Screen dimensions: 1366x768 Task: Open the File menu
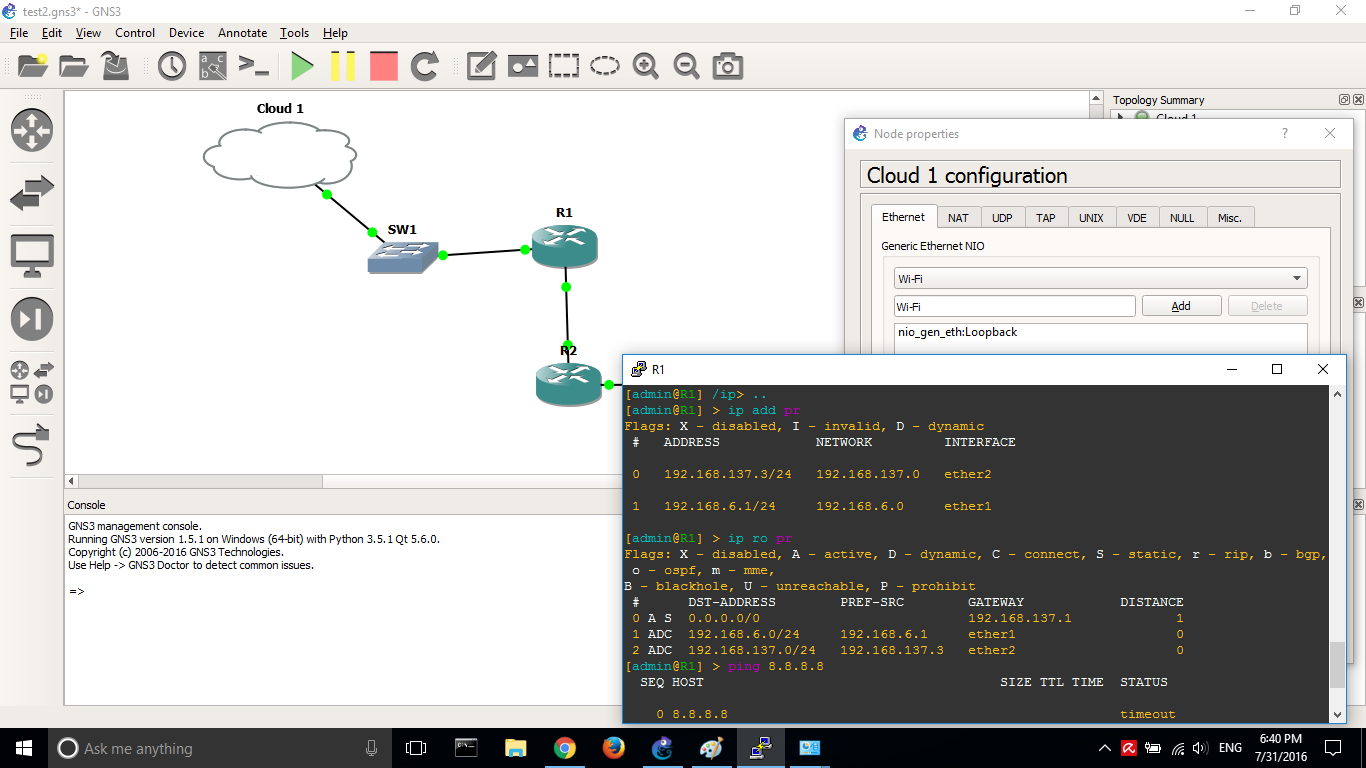(19, 33)
